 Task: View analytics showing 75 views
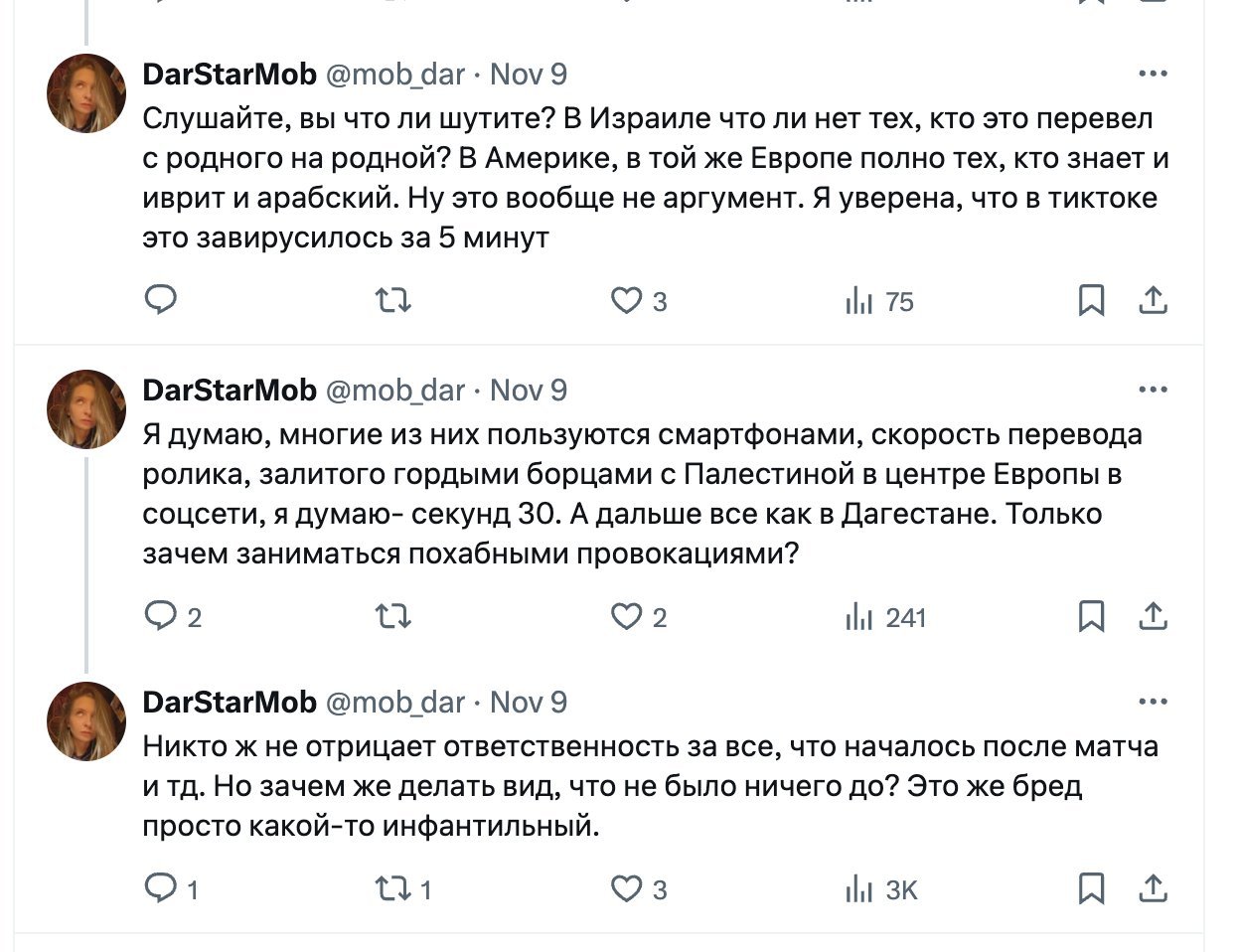(879, 300)
